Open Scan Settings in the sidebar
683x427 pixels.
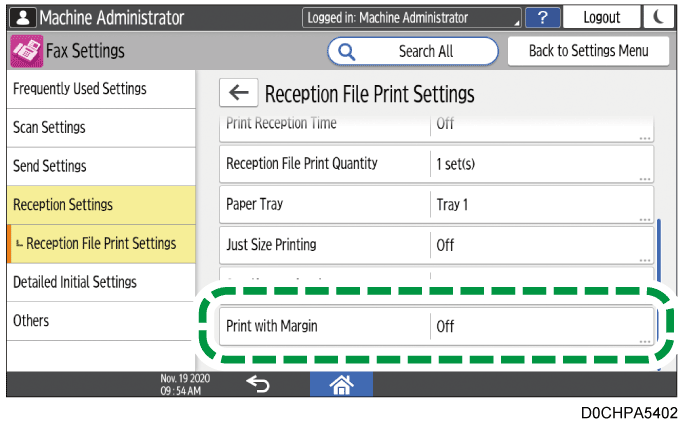click(x=98, y=128)
